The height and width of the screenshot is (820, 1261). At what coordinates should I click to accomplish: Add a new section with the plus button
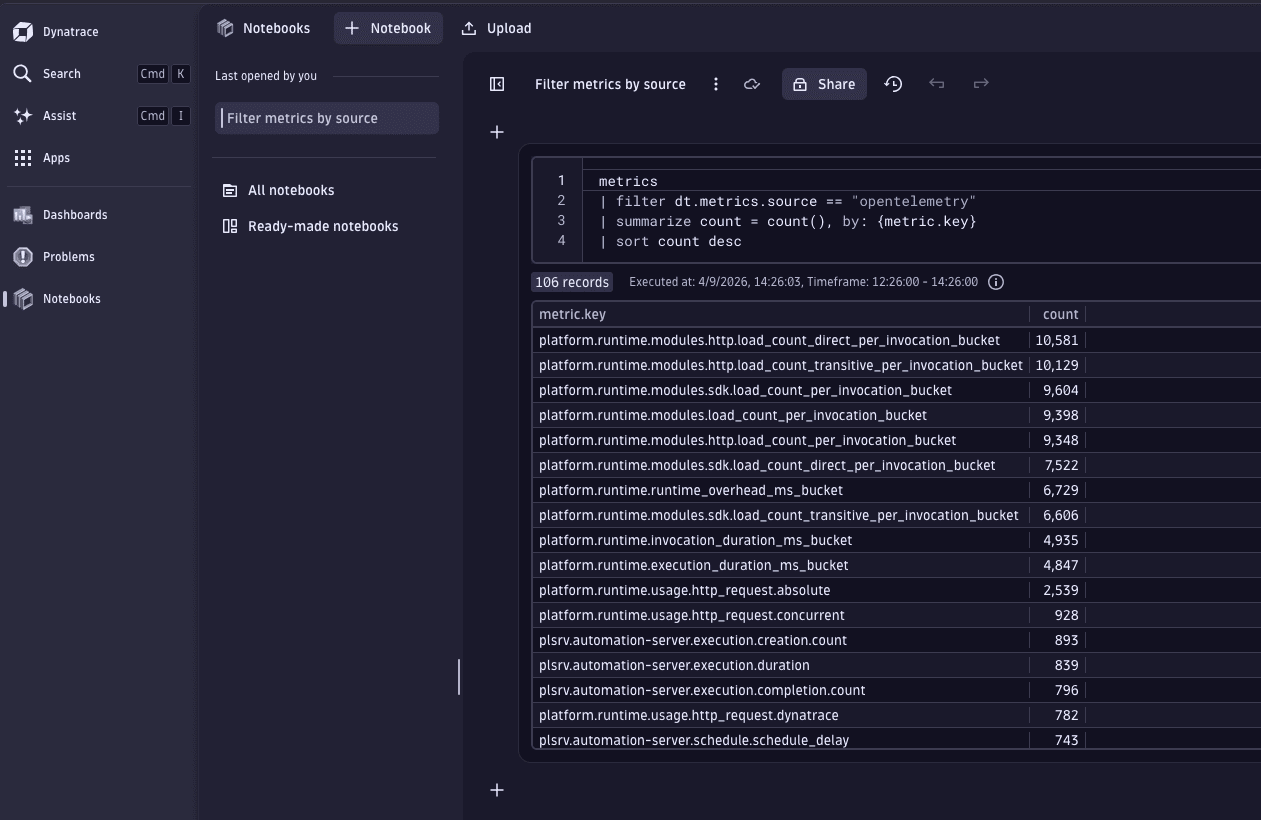point(496,131)
